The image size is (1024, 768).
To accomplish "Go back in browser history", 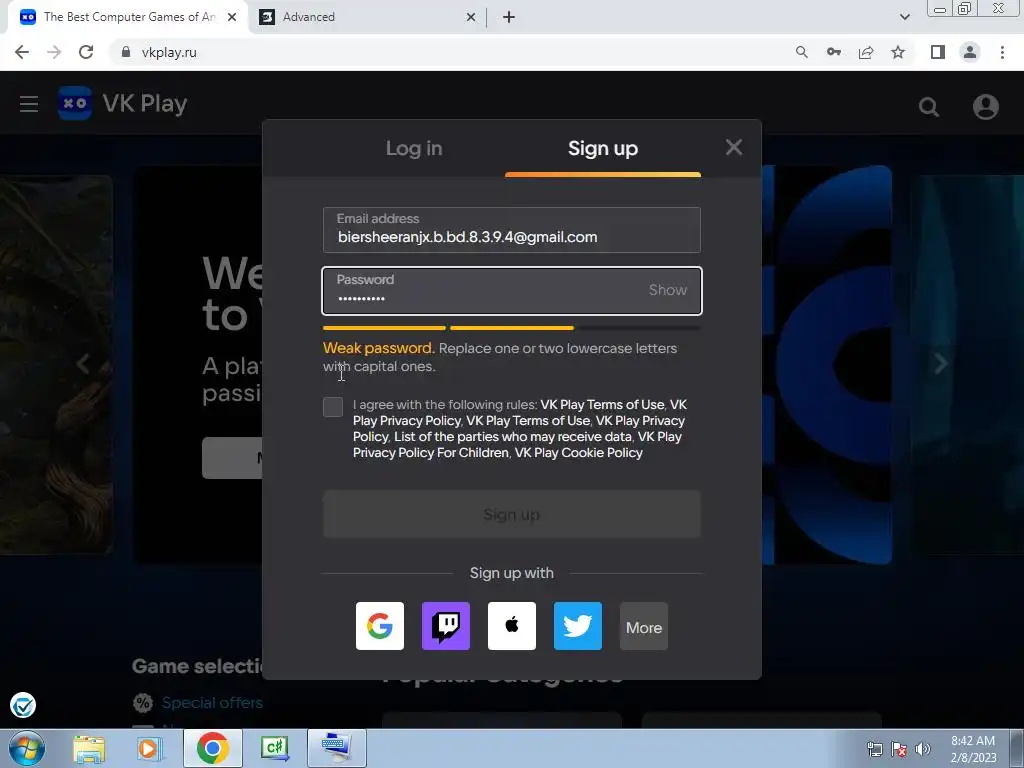I will (22, 52).
